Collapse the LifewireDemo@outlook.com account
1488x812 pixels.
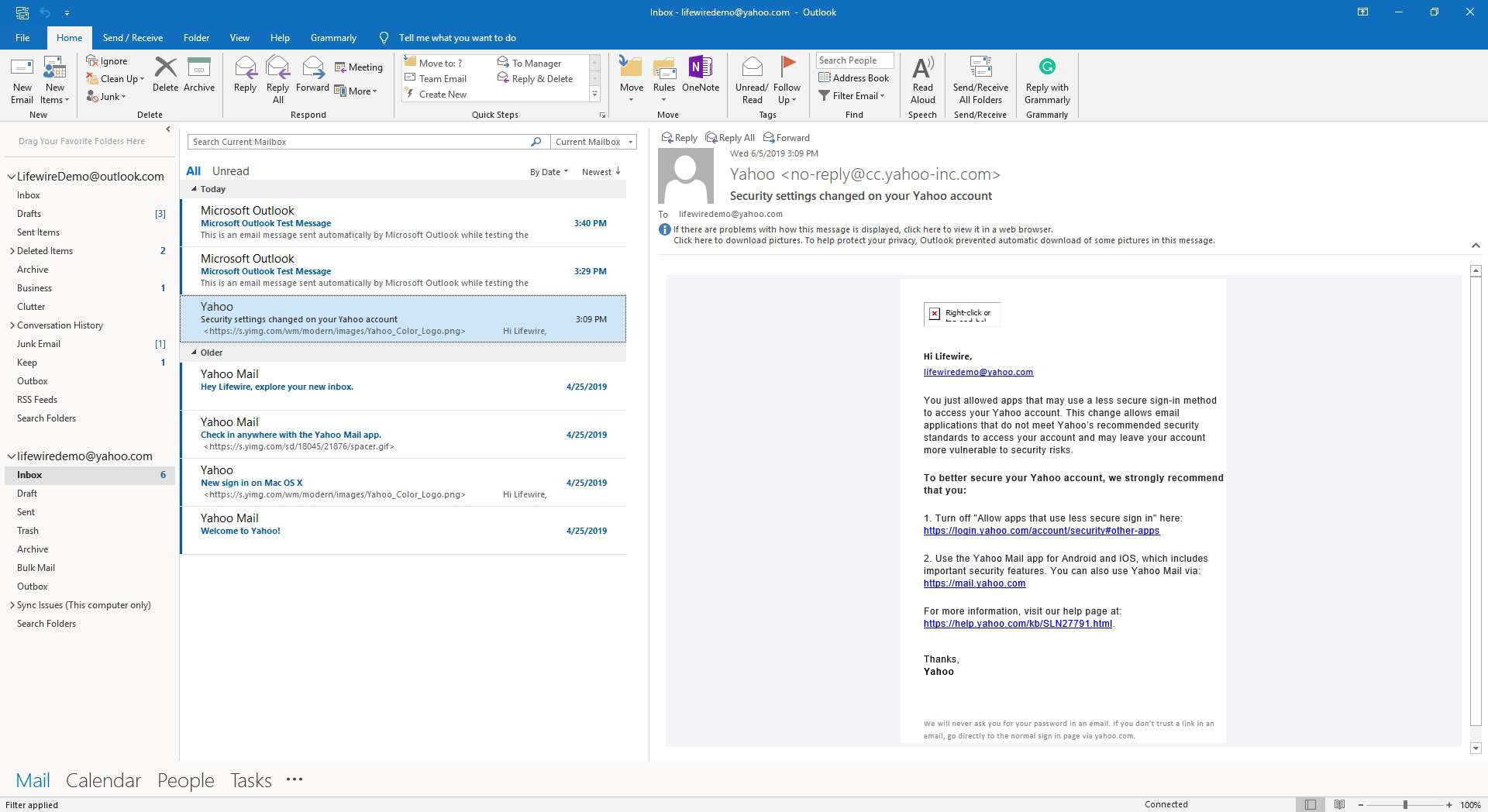(x=12, y=177)
